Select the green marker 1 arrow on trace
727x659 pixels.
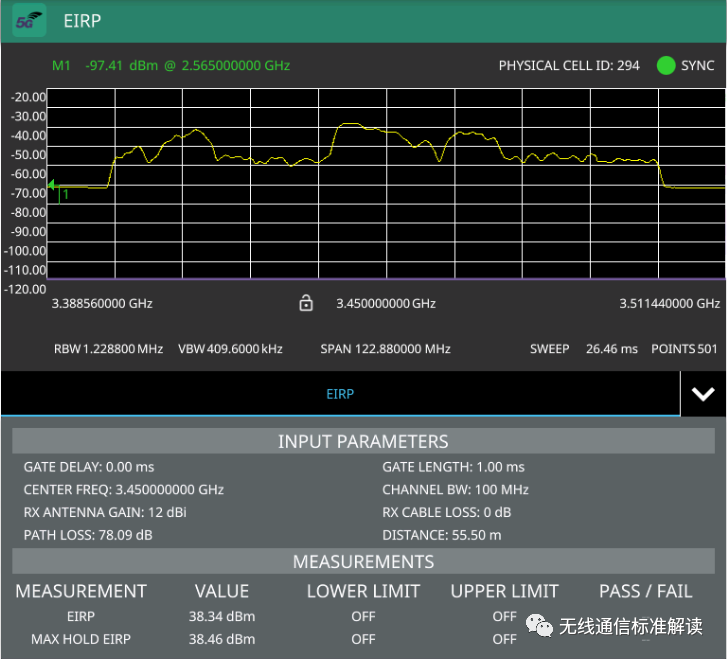(53, 185)
